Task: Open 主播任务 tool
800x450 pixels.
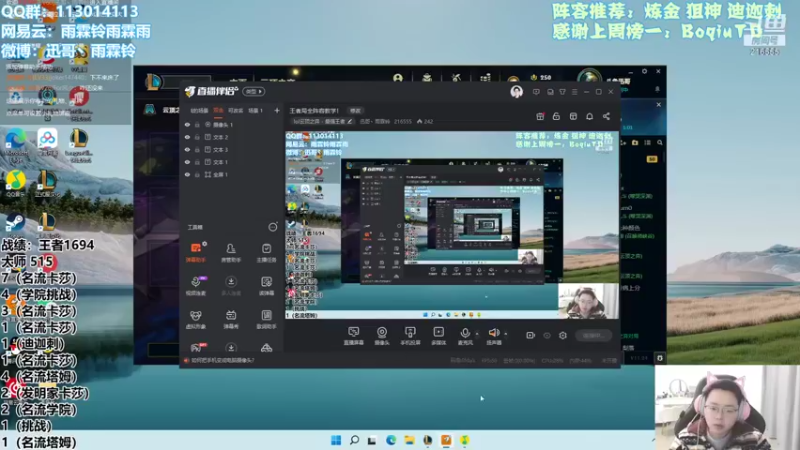Action: tap(266, 252)
